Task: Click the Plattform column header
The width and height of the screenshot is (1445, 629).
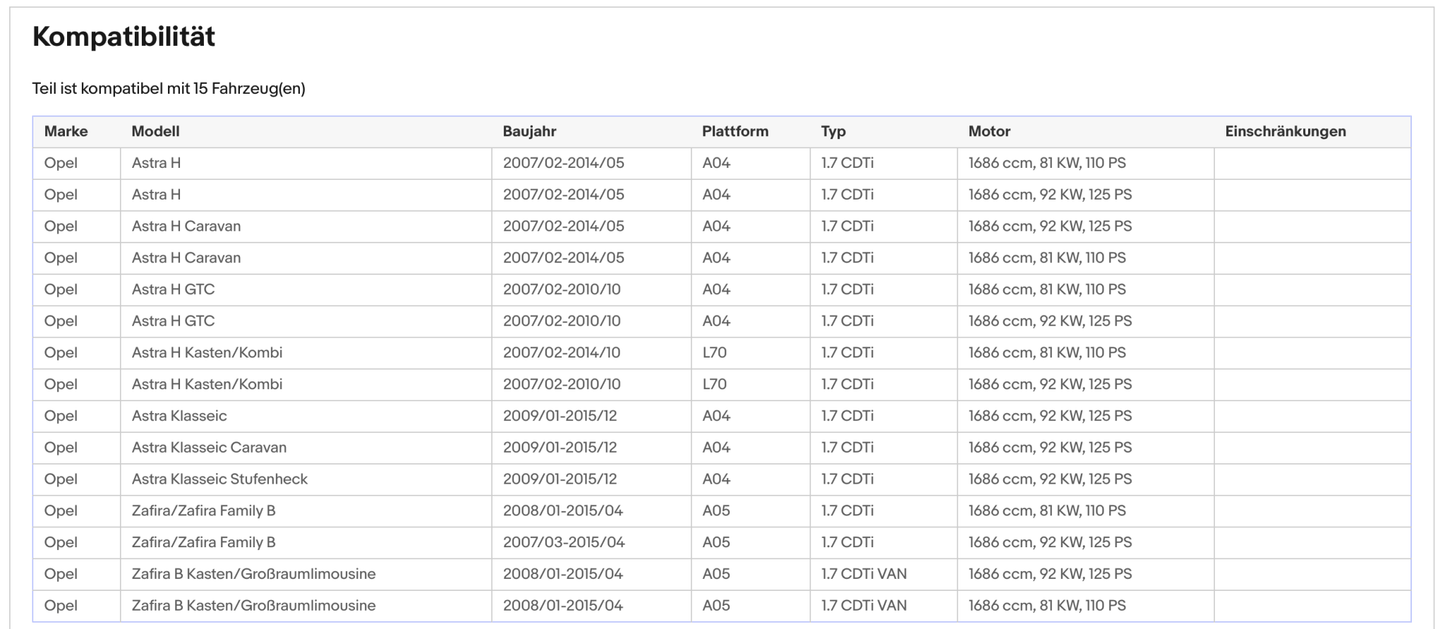Action: tap(735, 131)
